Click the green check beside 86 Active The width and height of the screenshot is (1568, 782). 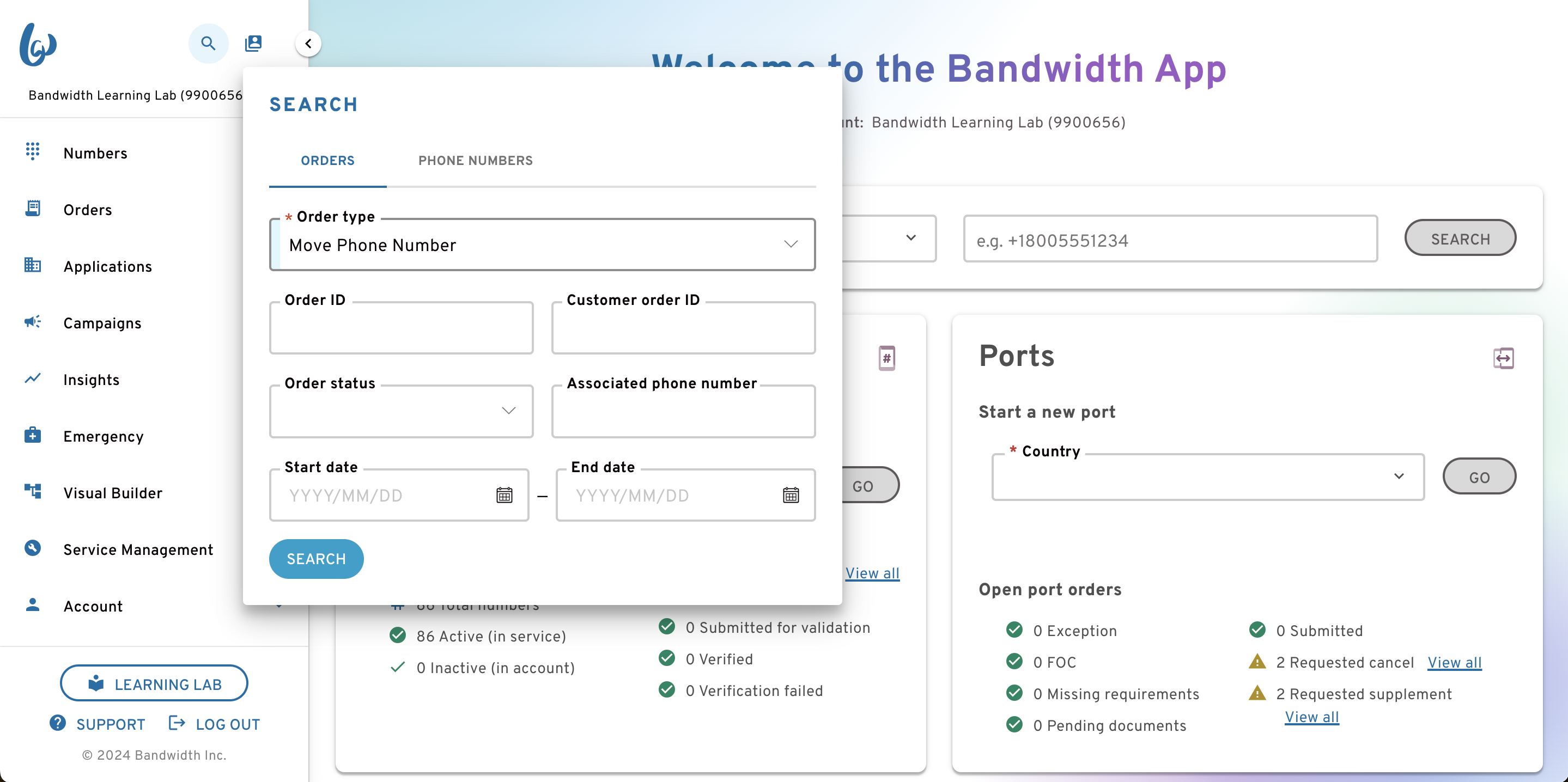click(398, 636)
